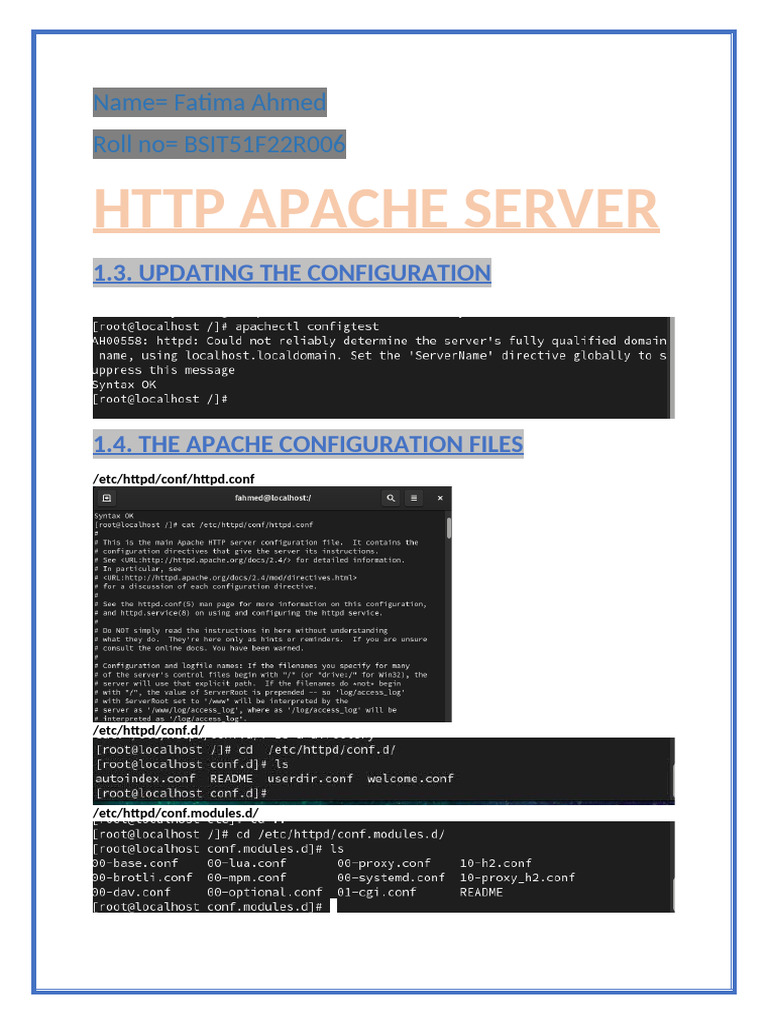The width and height of the screenshot is (768, 1024).
Task: Click 00-optional.conf in modules listing
Action: click(x=264, y=892)
